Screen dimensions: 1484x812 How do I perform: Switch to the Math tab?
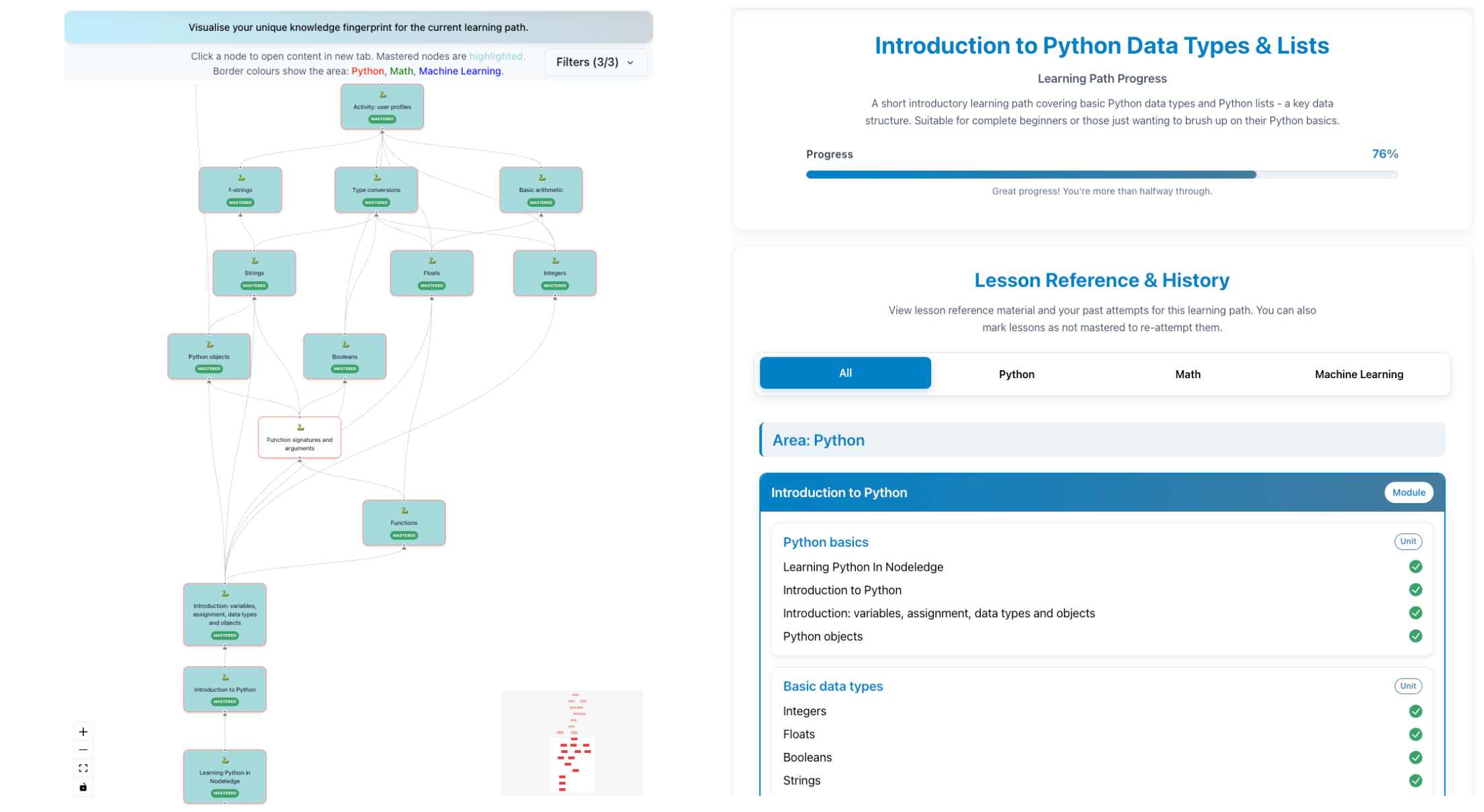(x=1187, y=374)
